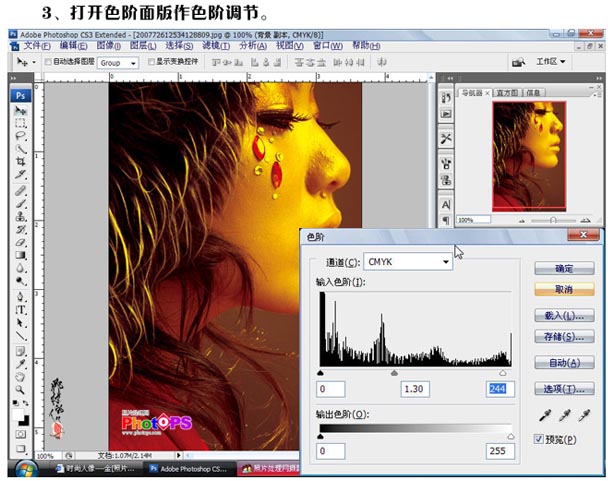Open the status bar info arrow
The width and height of the screenshot is (608, 481).
click(178, 455)
